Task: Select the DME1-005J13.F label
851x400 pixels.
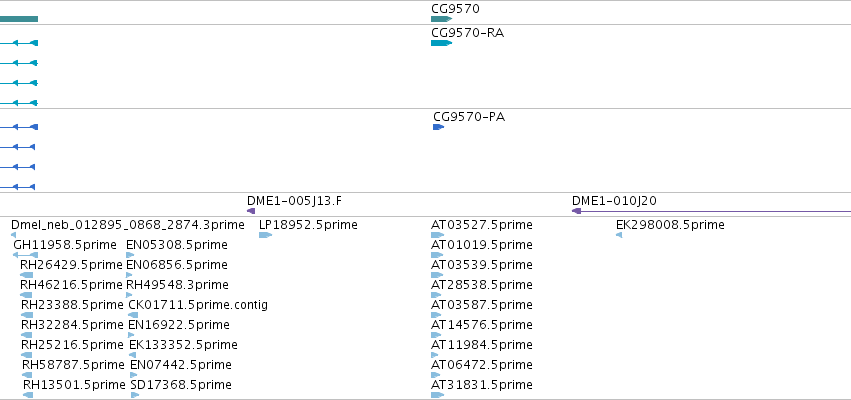Action: click(x=294, y=201)
